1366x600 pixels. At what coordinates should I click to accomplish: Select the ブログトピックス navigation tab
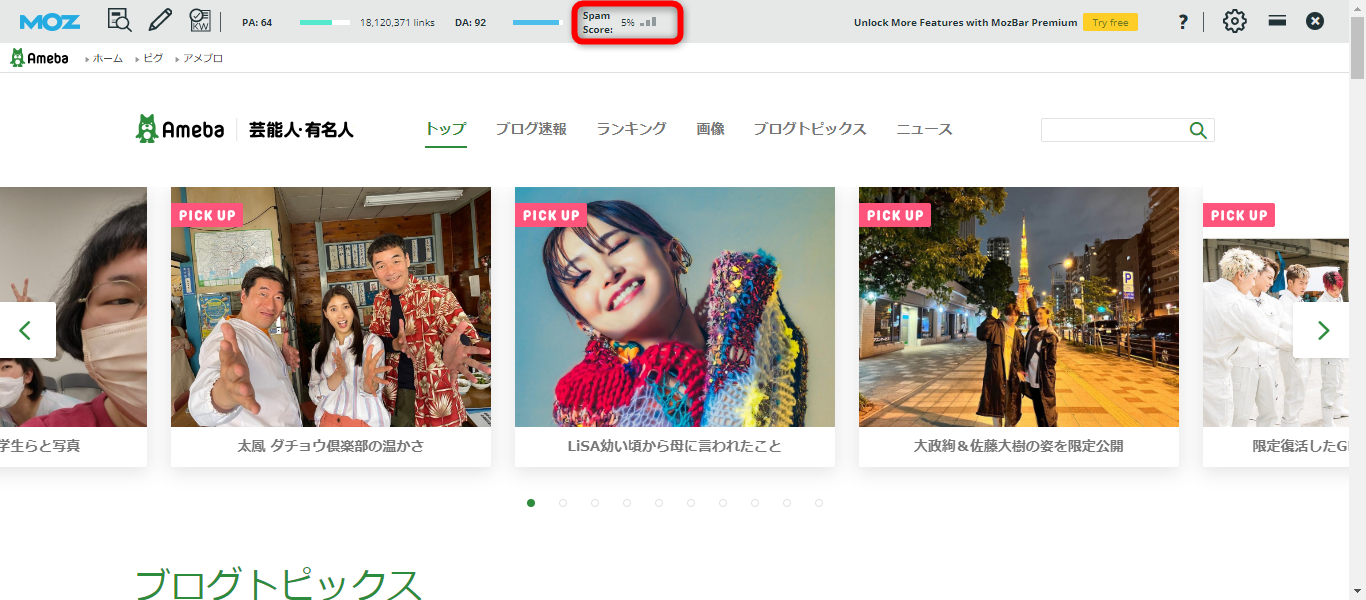click(810, 129)
